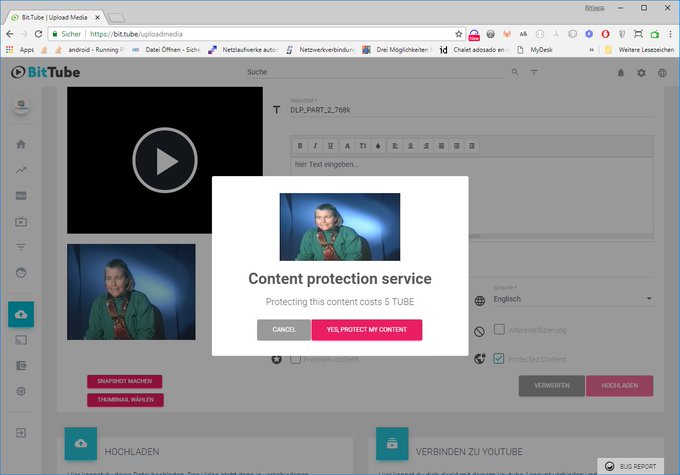Open the wallet icon in sidebar
Viewport: 680px width, 475px height.
pos(21,366)
